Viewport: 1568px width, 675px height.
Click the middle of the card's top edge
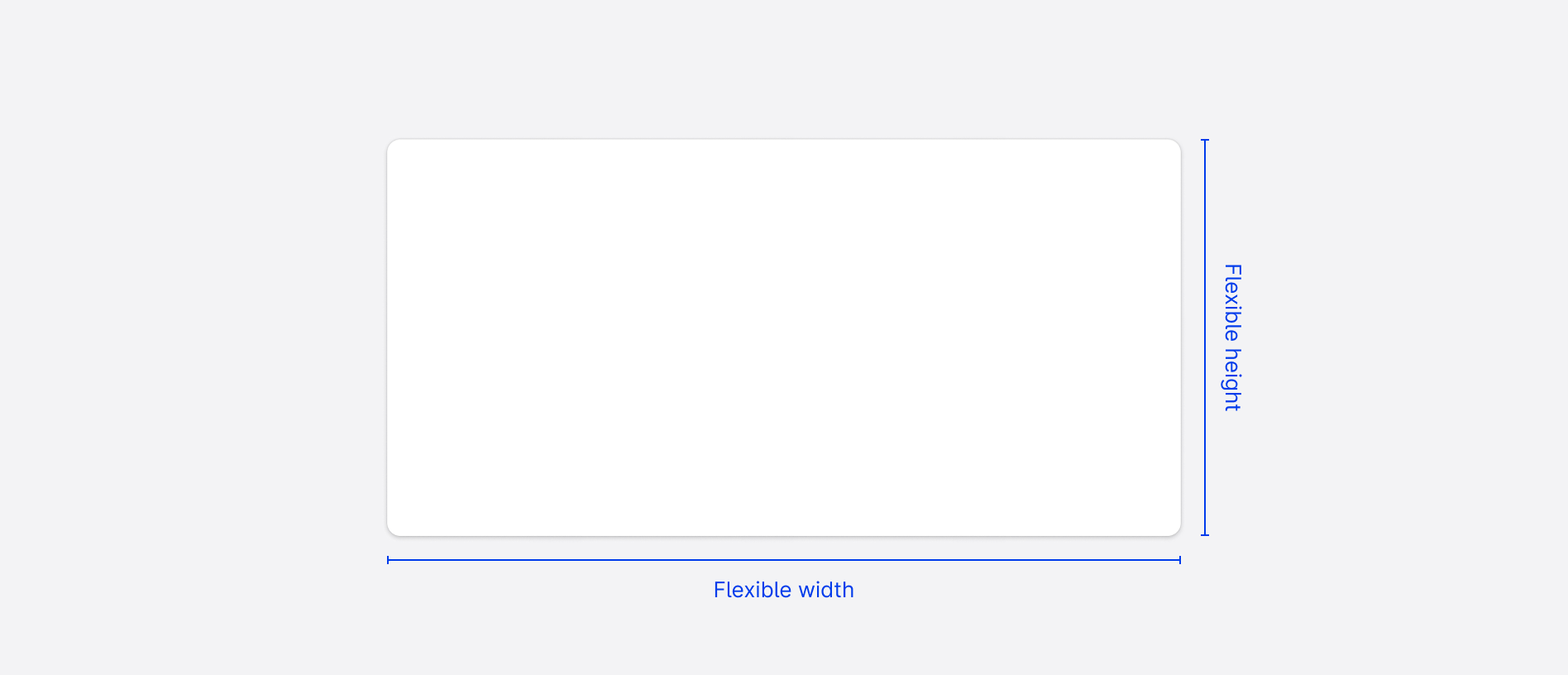pyautogui.click(x=784, y=140)
